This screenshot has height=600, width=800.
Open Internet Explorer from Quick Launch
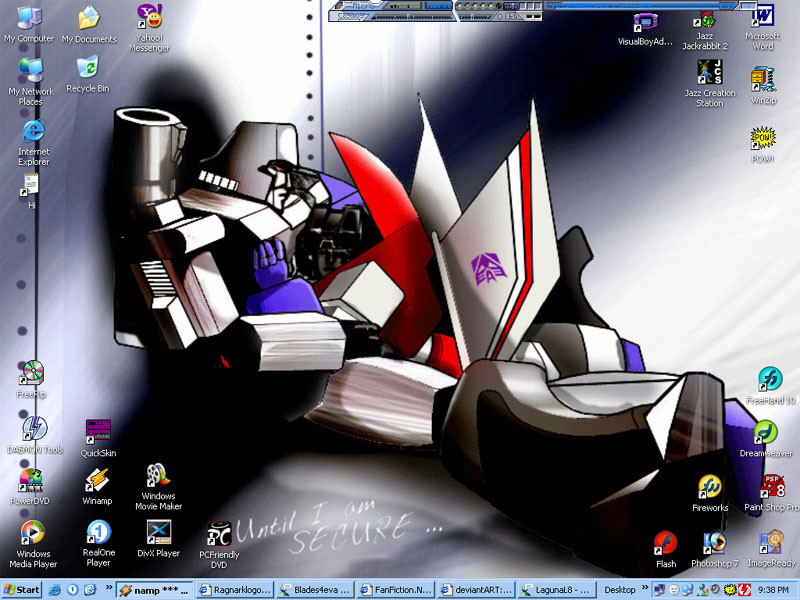pyautogui.click(x=54, y=590)
